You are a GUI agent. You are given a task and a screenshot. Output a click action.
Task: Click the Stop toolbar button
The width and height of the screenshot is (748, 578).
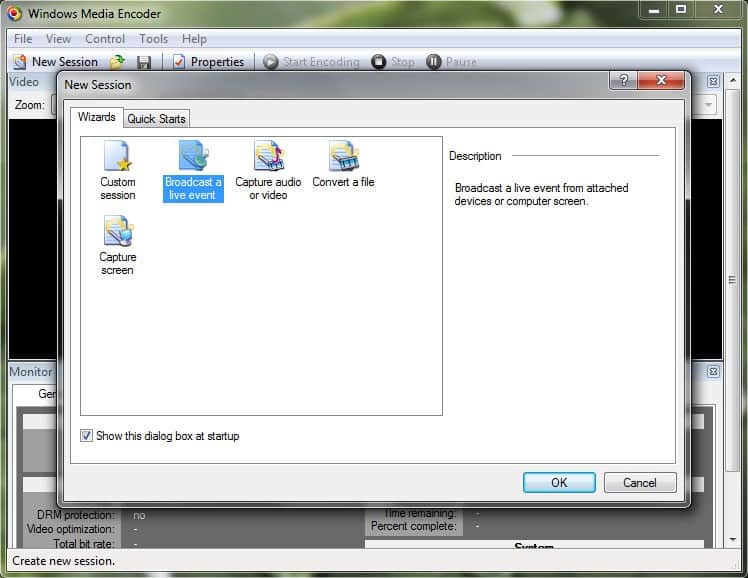(393, 62)
